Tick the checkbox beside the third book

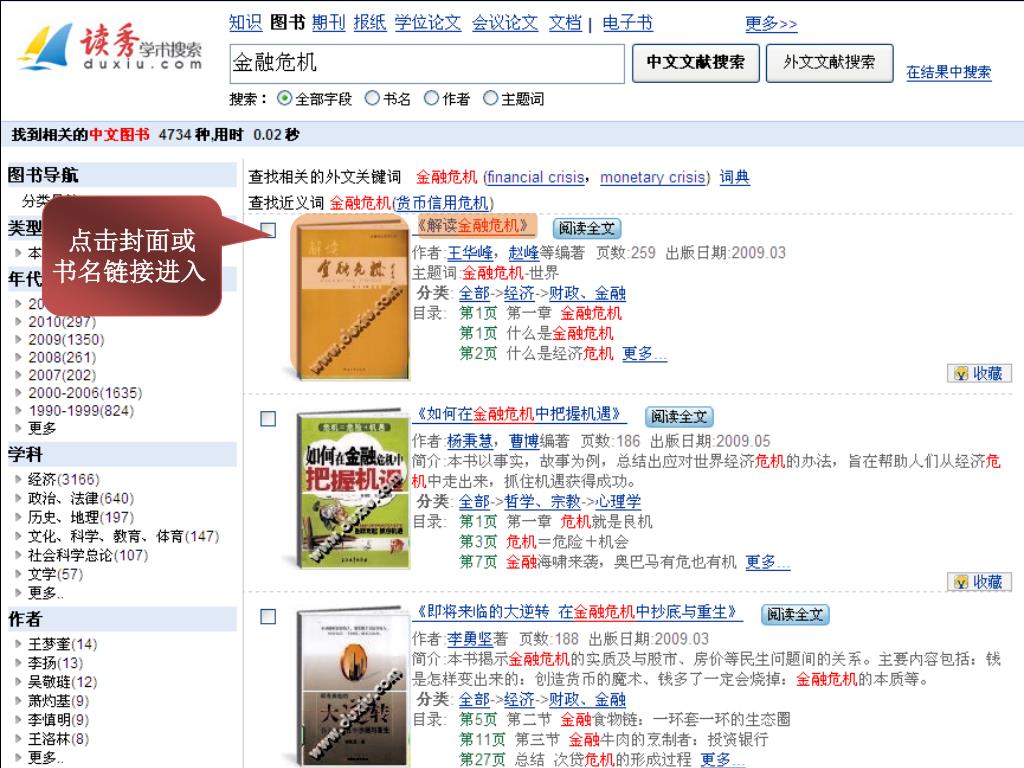pyautogui.click(x=268, y=616)
